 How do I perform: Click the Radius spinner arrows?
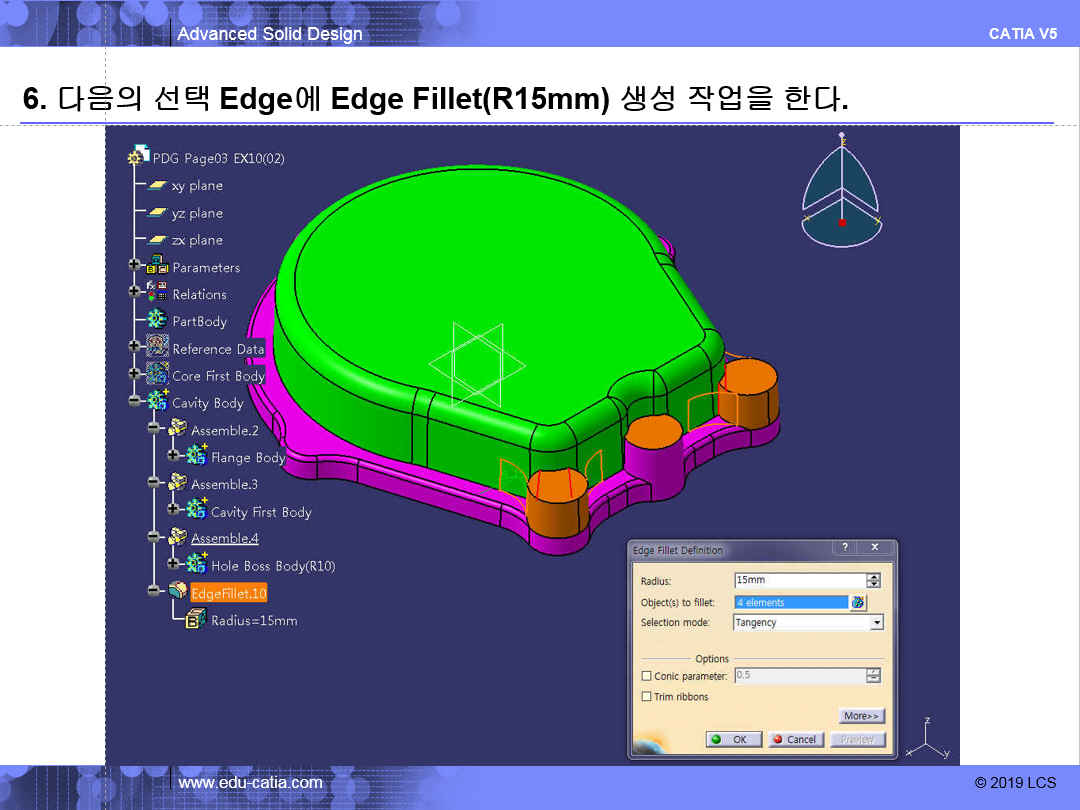tap(873, 580)
